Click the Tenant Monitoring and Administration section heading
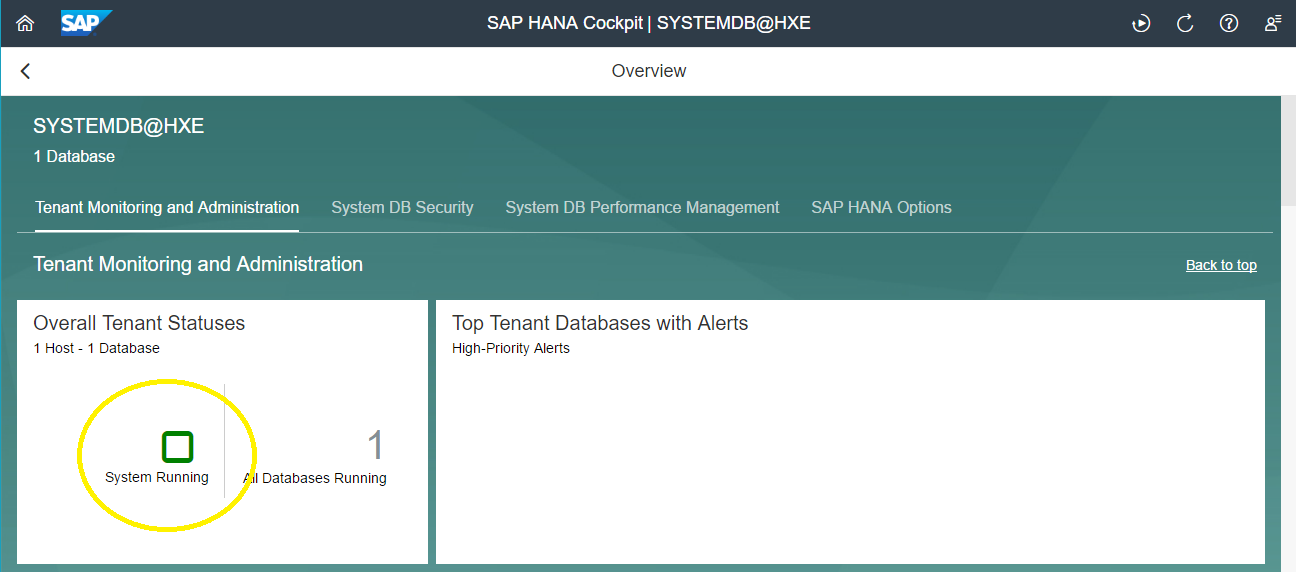The width and height of the screenshot is (1296, 572). click(x=198, y=264)
